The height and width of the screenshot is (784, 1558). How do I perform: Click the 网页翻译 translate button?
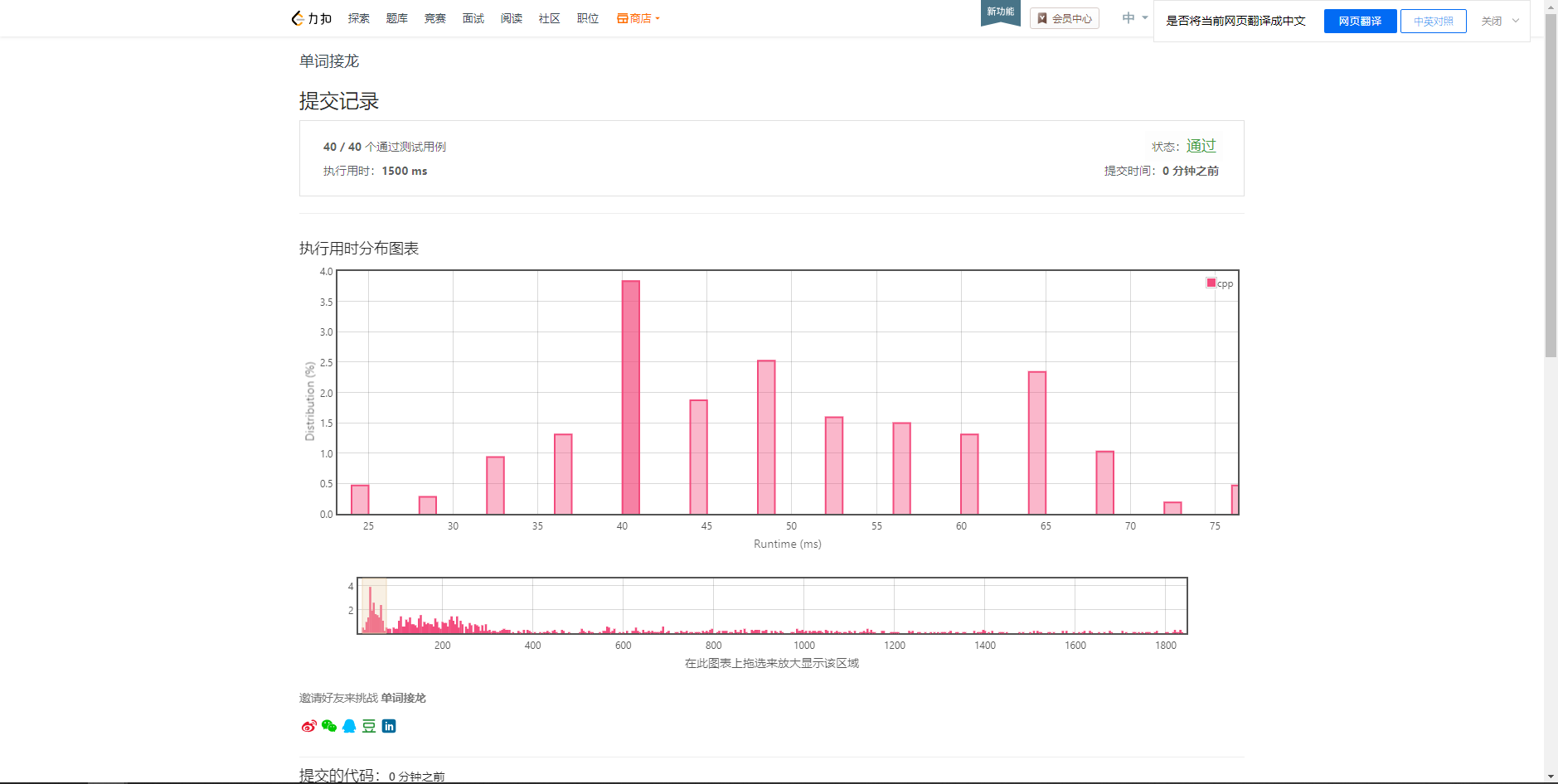pos(1360,21)
